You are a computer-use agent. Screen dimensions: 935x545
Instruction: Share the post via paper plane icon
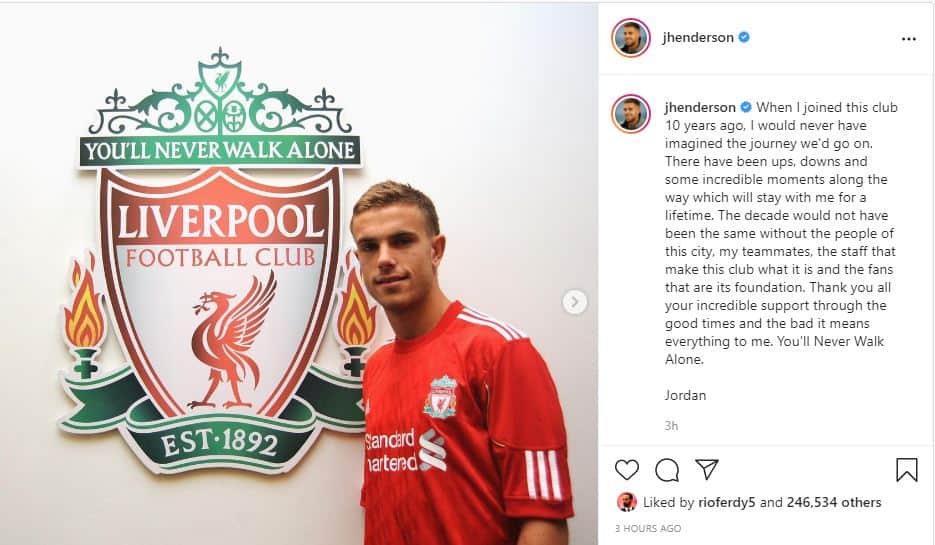(x=707, y=469)
